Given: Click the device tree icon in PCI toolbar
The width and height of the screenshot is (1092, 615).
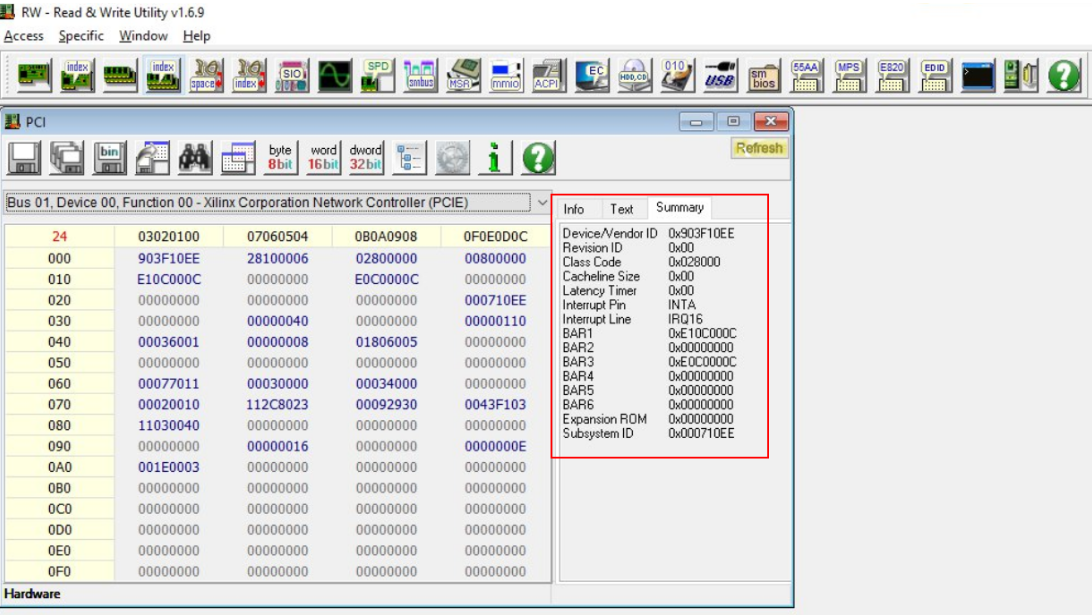Looking at the screenshot, I should (409, 157).
